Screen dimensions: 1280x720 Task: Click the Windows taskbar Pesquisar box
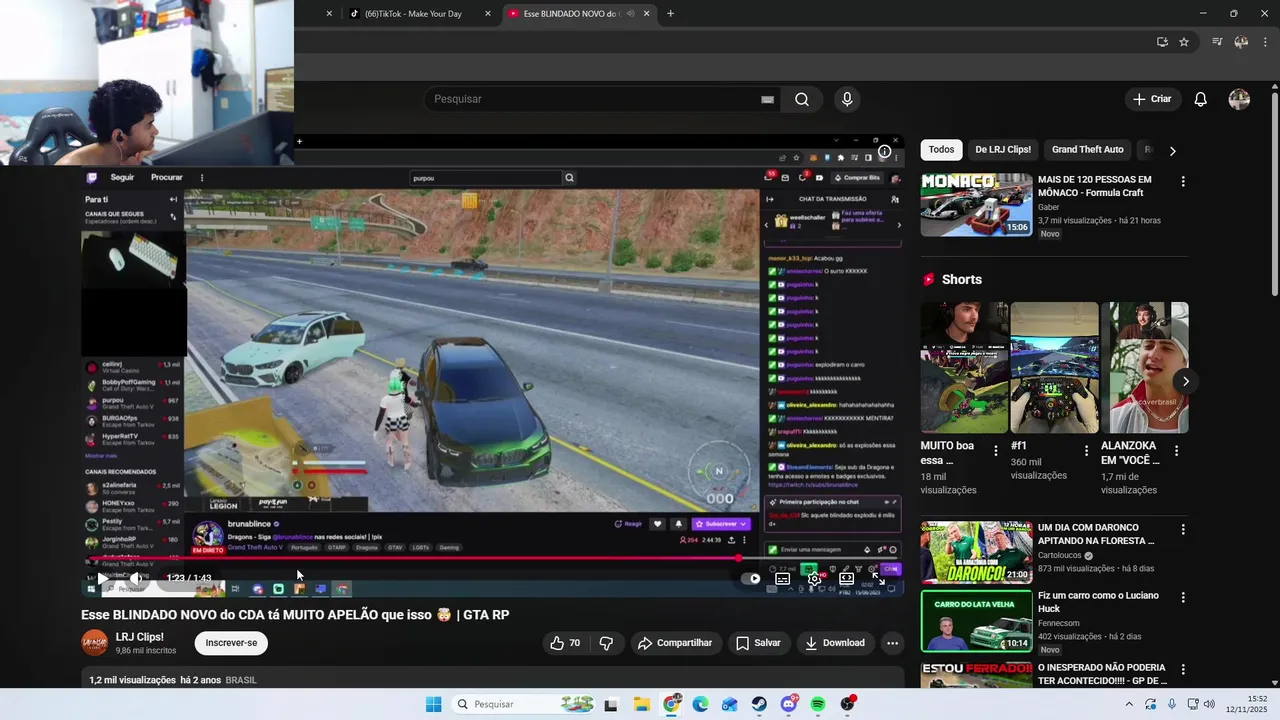coord(521,704)
